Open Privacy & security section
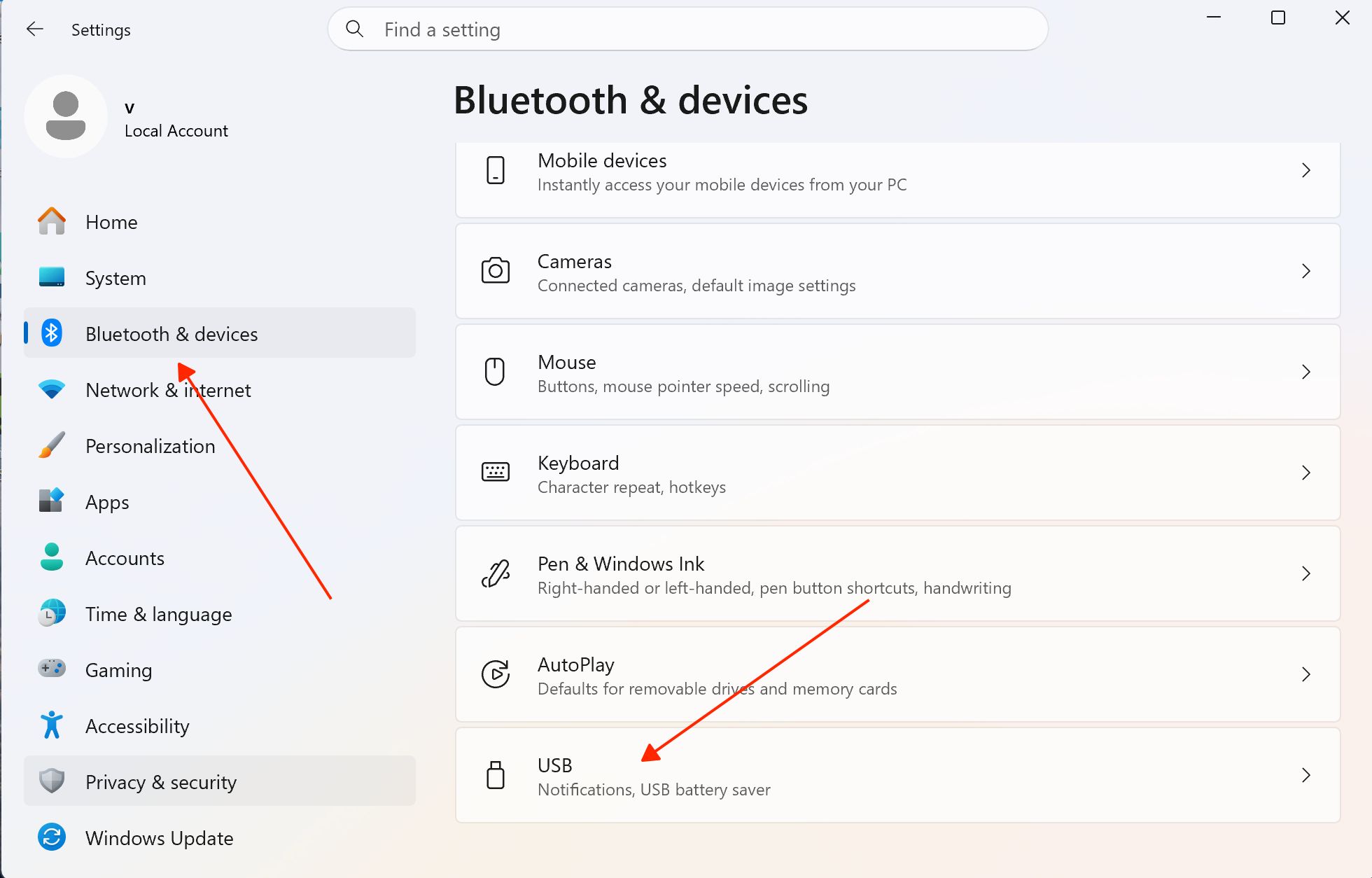The image size is (1372, 878). pos(220,782)
